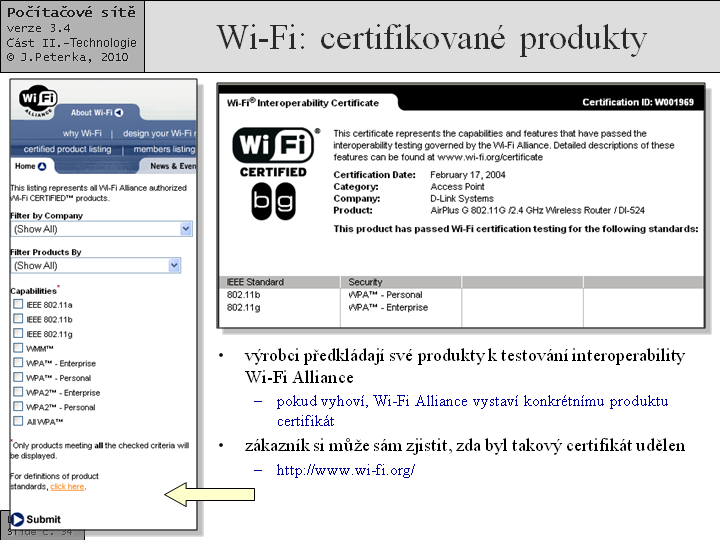Click the Submit arrow icon

point(17,519)
